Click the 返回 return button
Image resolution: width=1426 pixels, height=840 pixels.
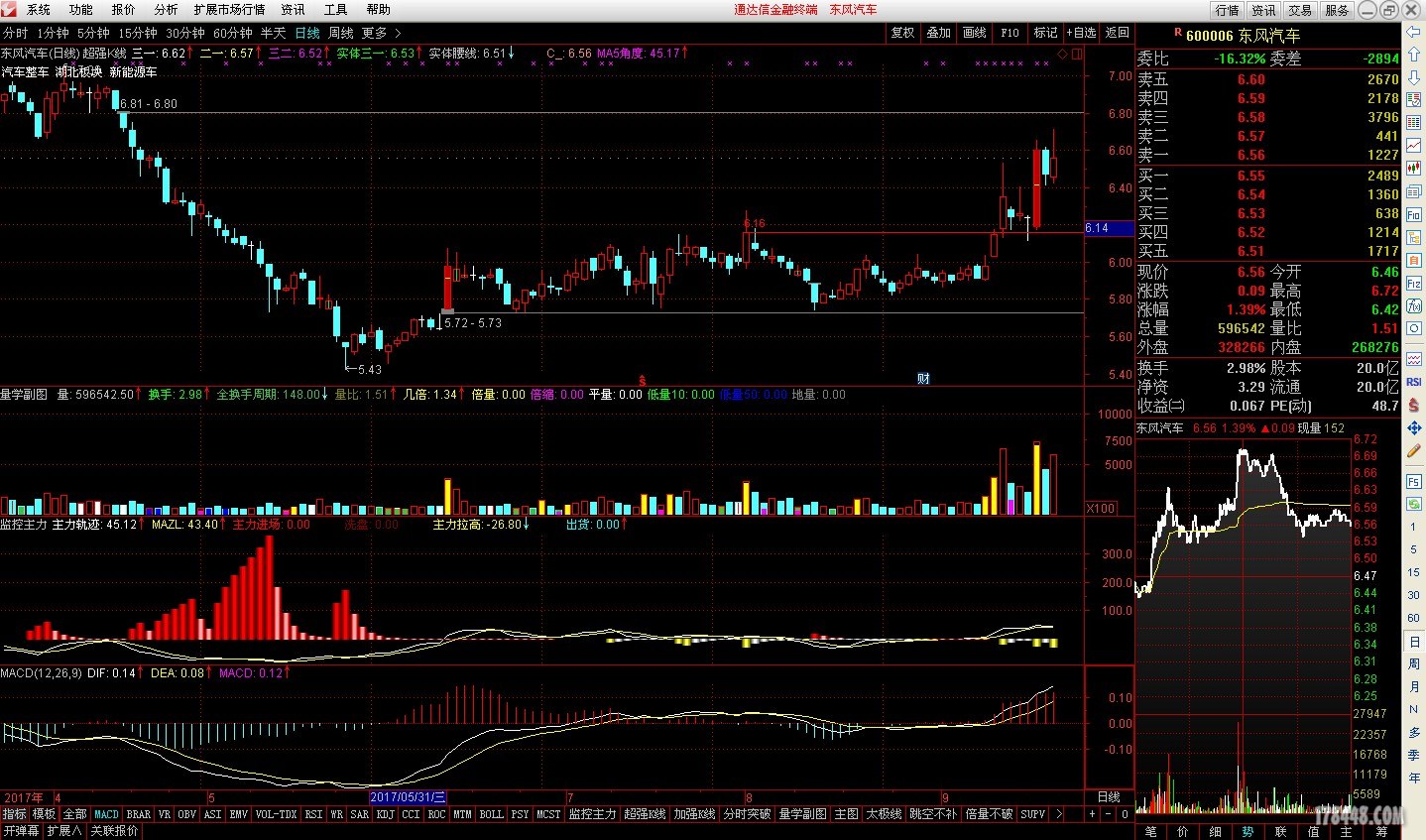coord(1118,33)
